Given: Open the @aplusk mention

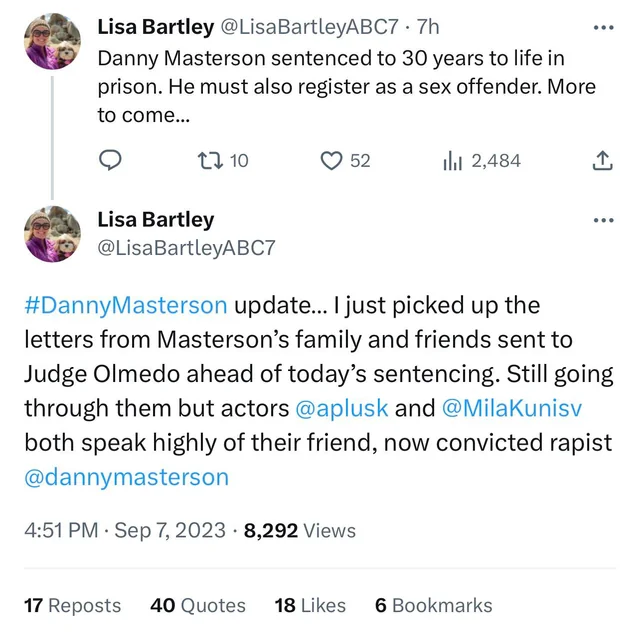Looking at the screenshot, I should pos(342,407).
